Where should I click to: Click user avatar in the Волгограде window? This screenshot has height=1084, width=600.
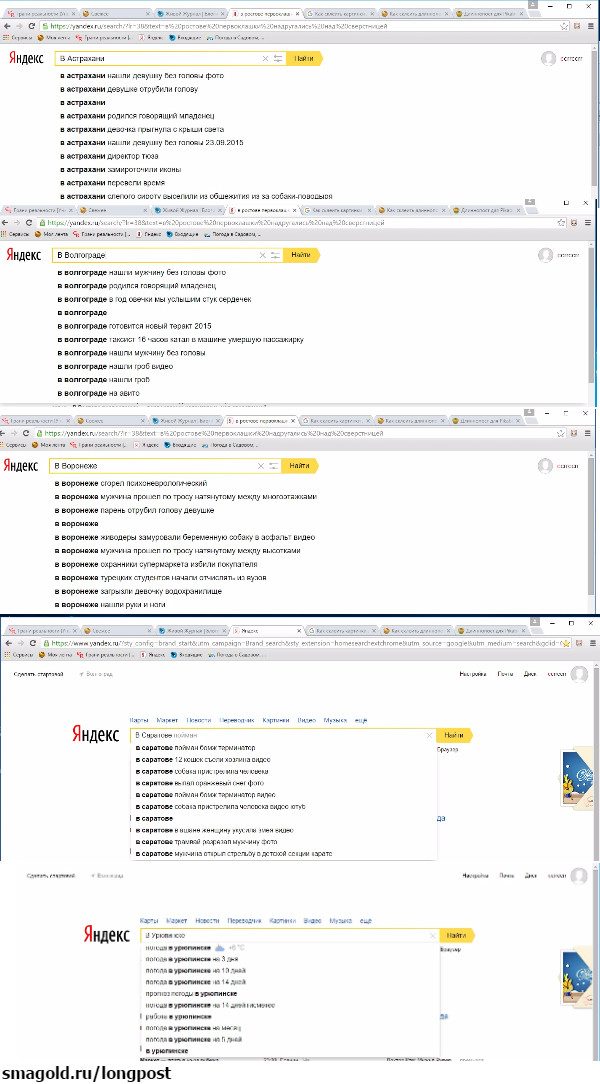tap(546, 255)
